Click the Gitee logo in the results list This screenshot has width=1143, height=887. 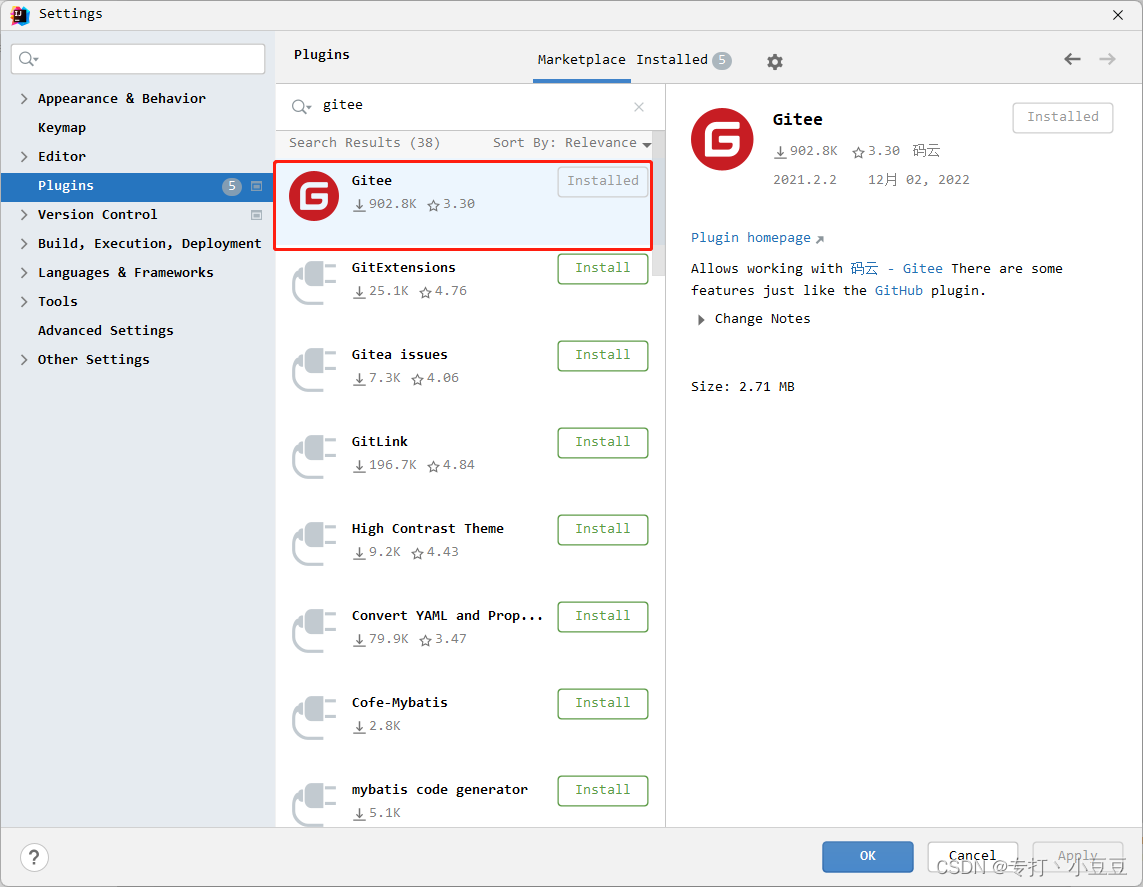[313, 195]
